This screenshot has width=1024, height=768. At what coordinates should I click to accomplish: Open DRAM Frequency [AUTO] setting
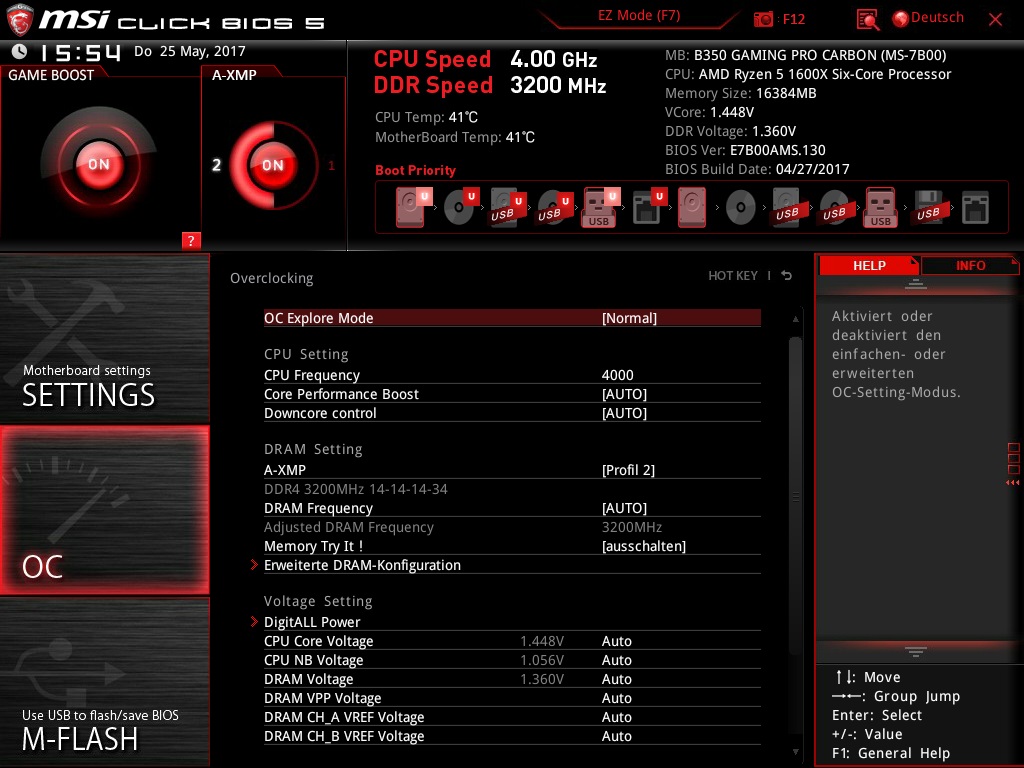click(x=512, y=508)
